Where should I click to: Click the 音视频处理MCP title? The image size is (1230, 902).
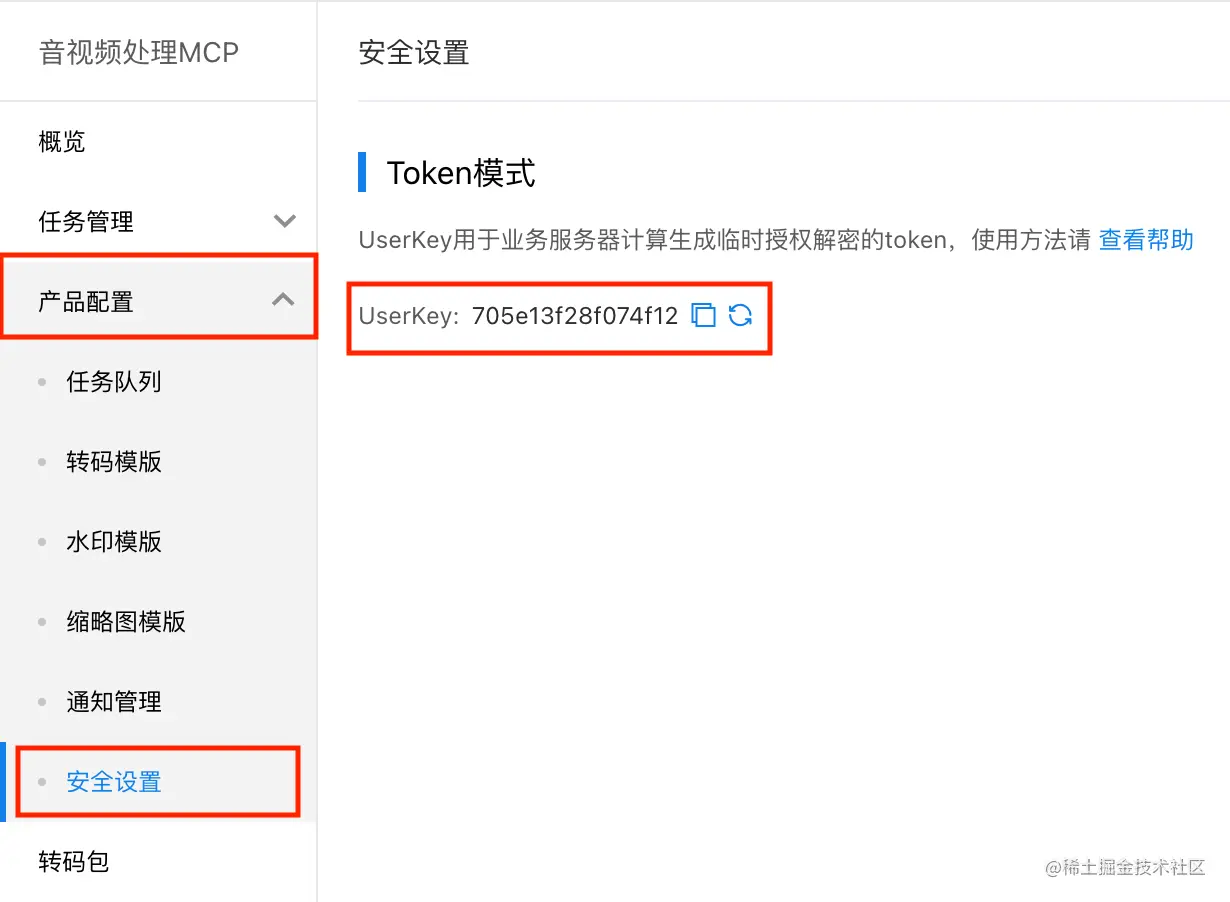[x=137, y=51]
